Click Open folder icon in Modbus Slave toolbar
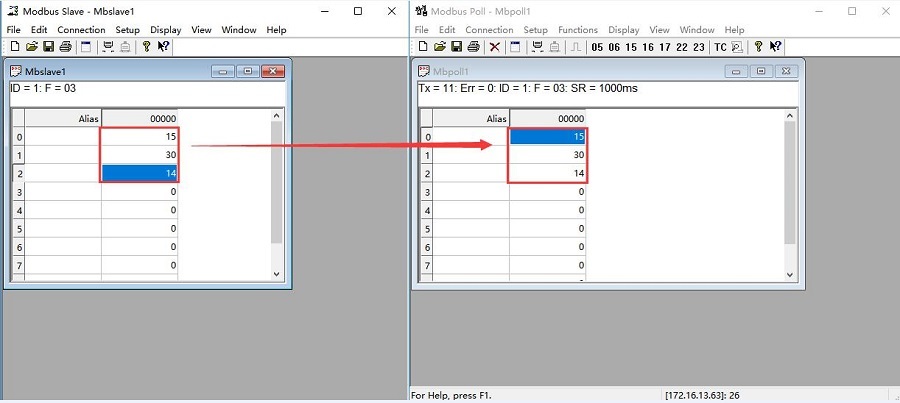The height and width of the screenshot is (403, 900). tap(32, 46)
